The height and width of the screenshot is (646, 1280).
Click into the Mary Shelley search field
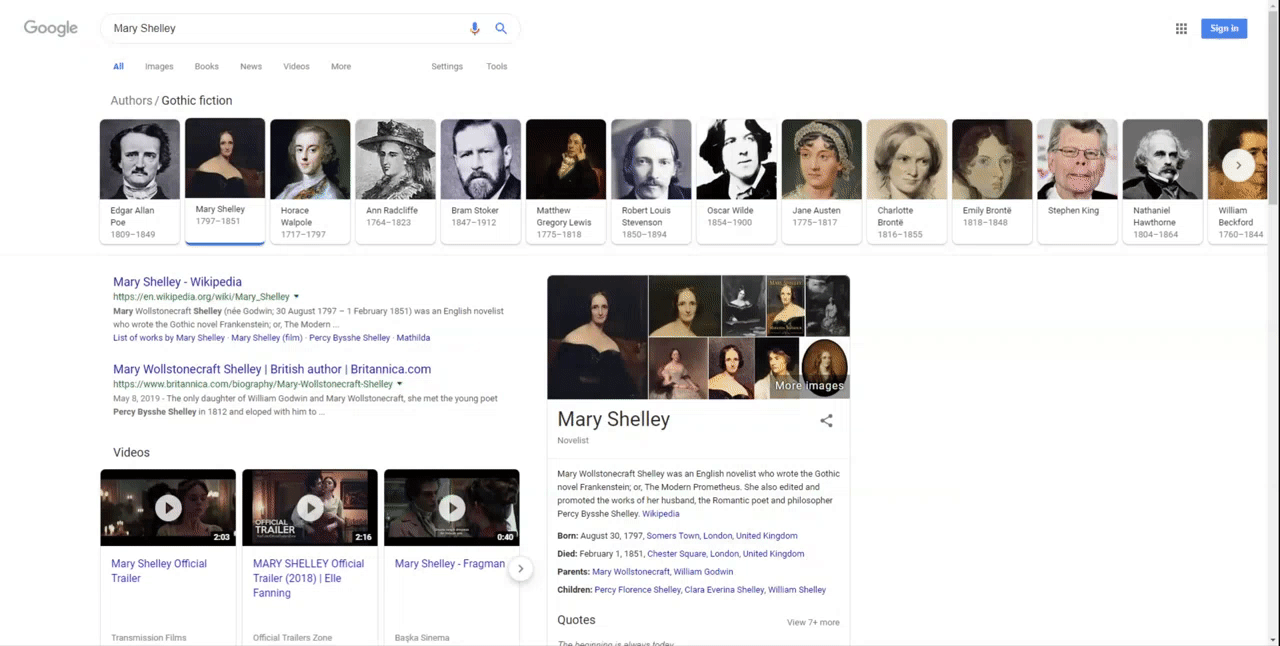click(x=285, y=29)
